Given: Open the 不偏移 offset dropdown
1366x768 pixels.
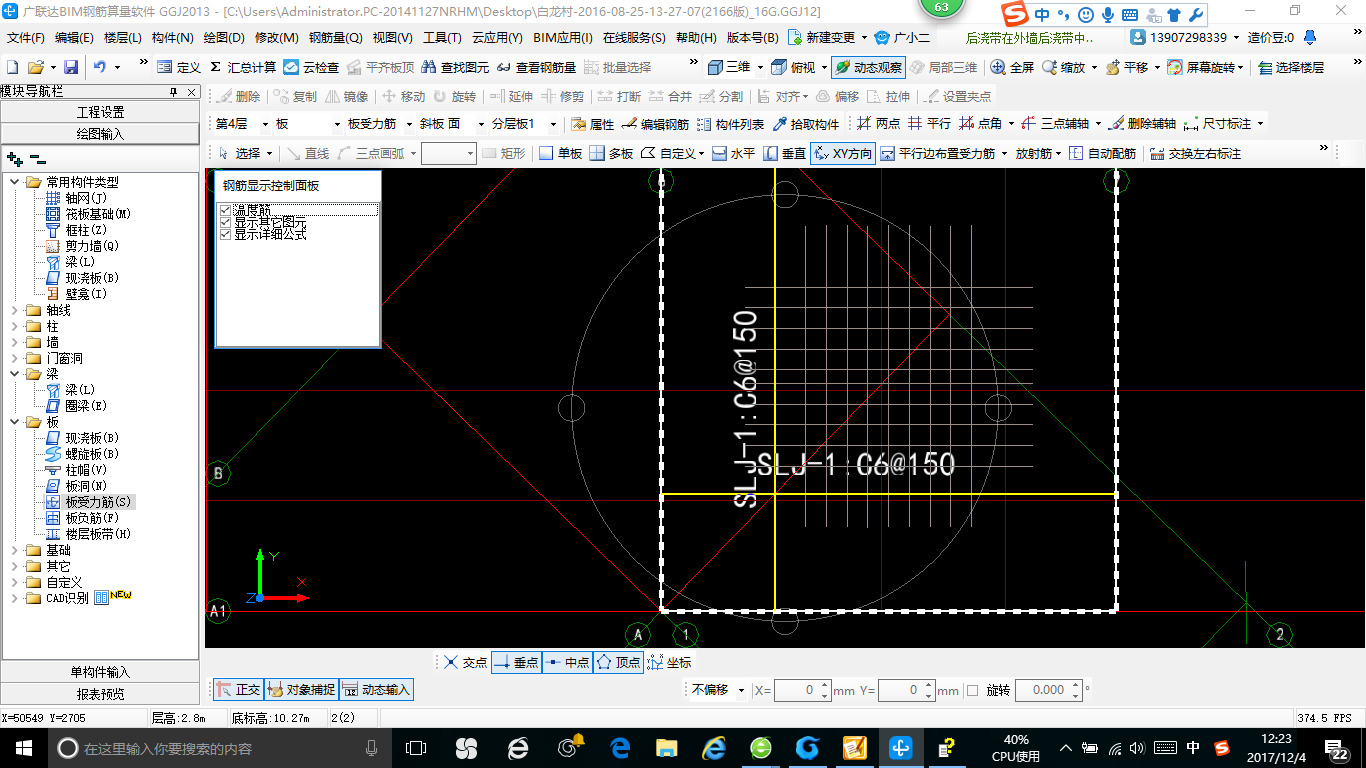Looking at the screenshot, I should pos(741,690).
